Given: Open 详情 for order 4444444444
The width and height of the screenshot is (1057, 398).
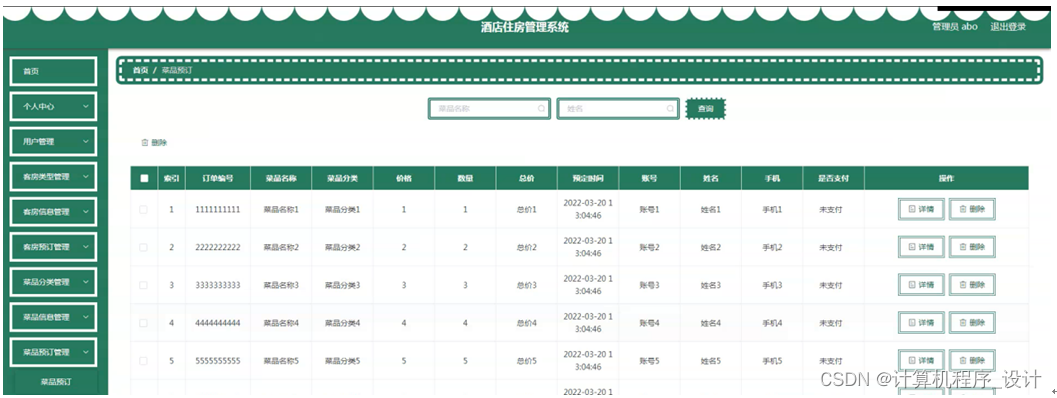Looking at the screenshot, I should pos(922,323).
